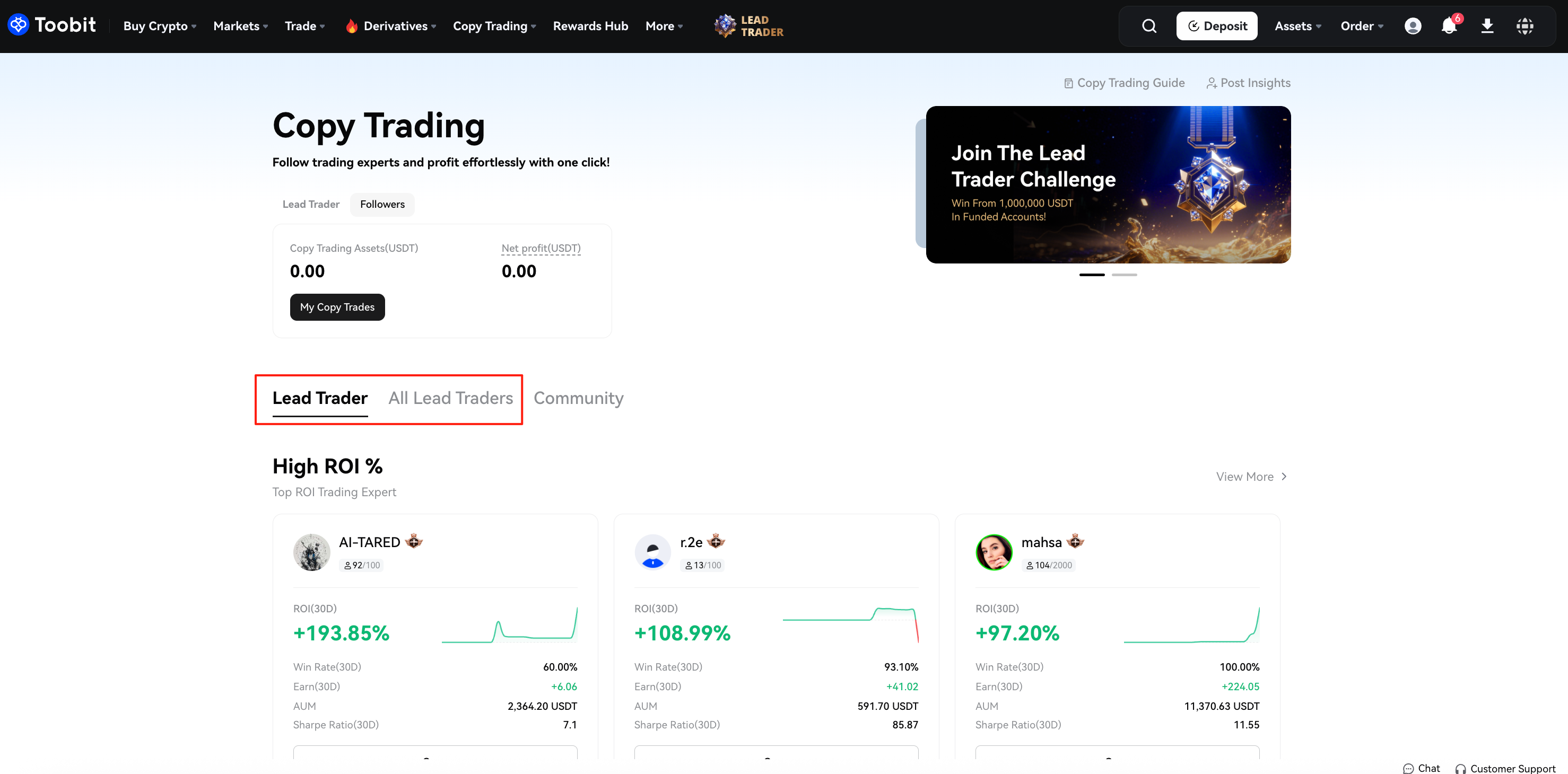
Task: Open the Post Insights link
Action: coord(1249,83)
